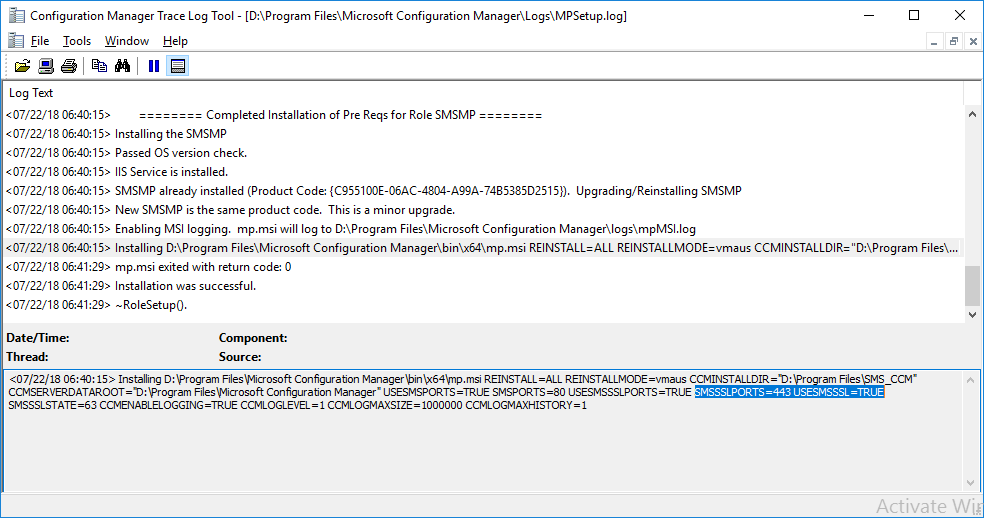Click details pane scroll down arrow
This screenshot has height=518, width=984.
click(970, 483)
